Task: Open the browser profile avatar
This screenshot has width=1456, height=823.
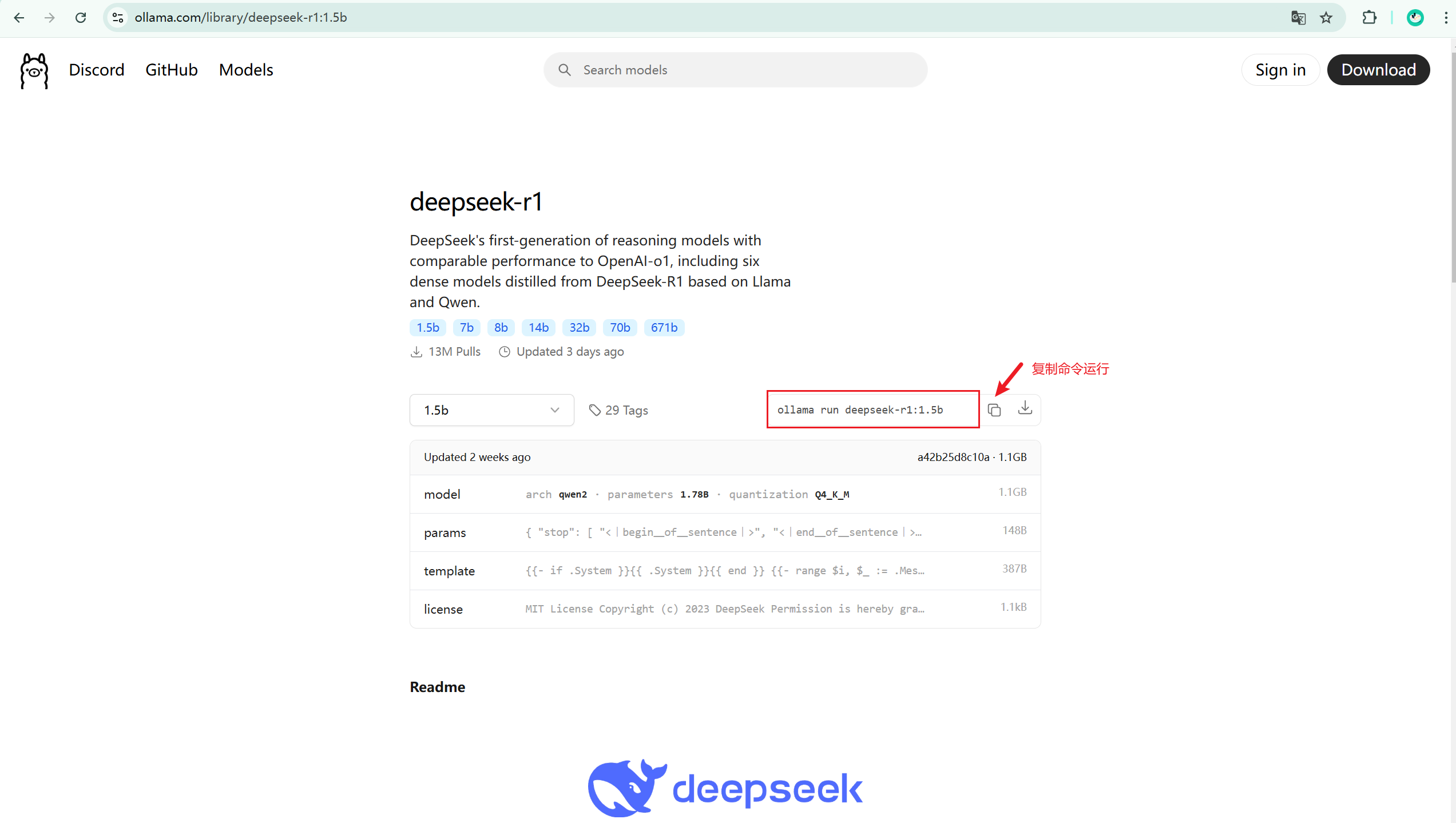Action: point(1415,18)
